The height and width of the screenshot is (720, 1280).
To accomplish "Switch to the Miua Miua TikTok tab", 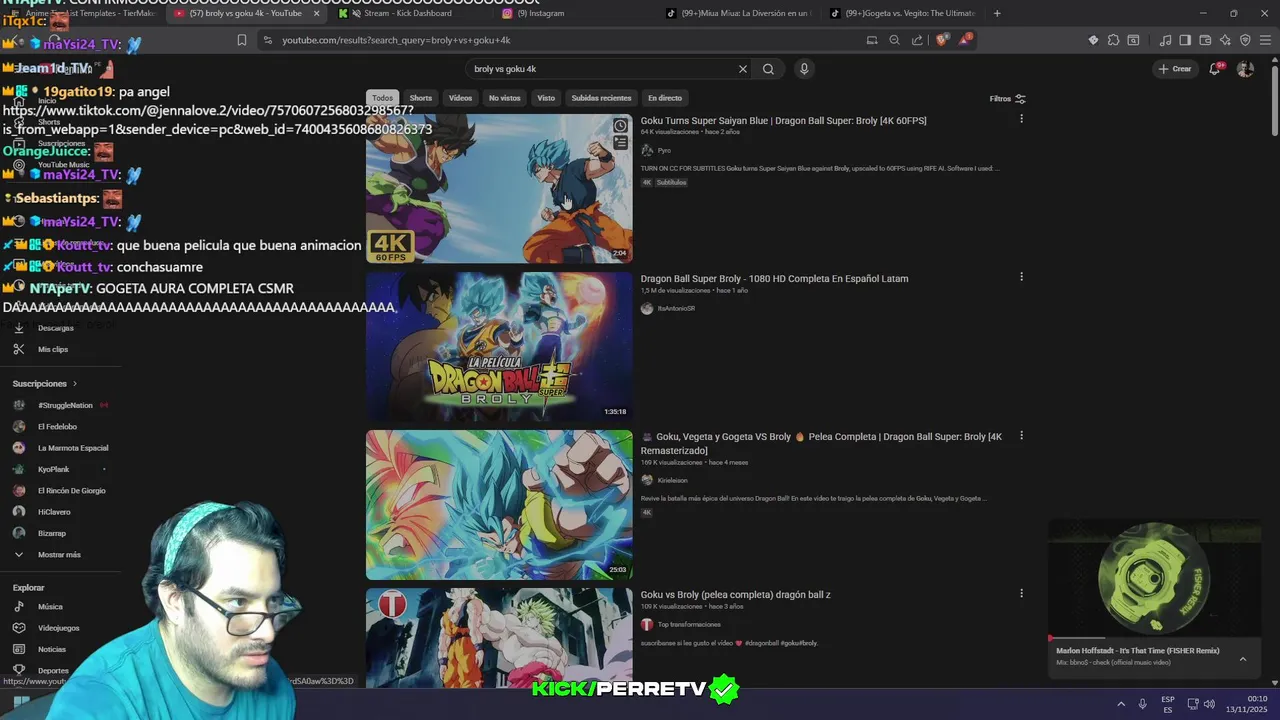I will (x=741, y=13).
